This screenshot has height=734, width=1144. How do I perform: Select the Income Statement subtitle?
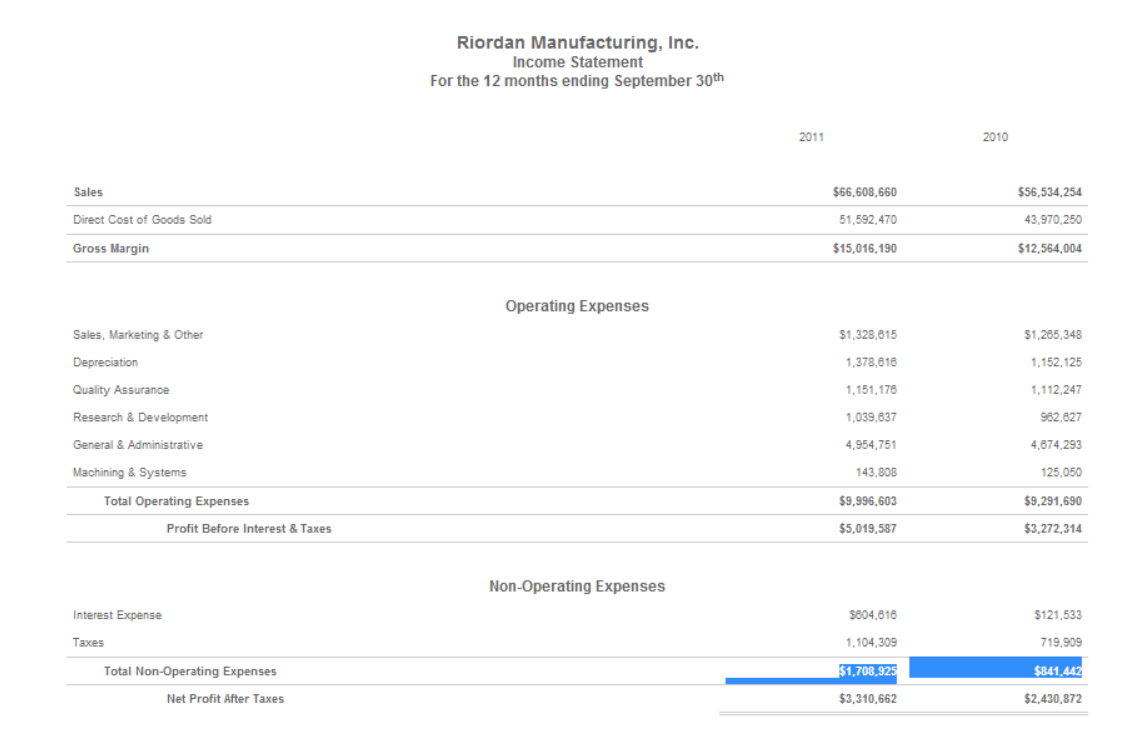(577, 63)
